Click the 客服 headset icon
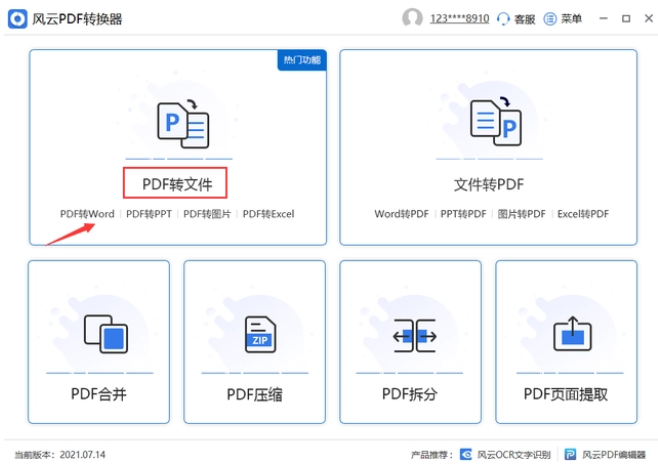This screenshot has width=658, height=469. (x=503, y=19)
